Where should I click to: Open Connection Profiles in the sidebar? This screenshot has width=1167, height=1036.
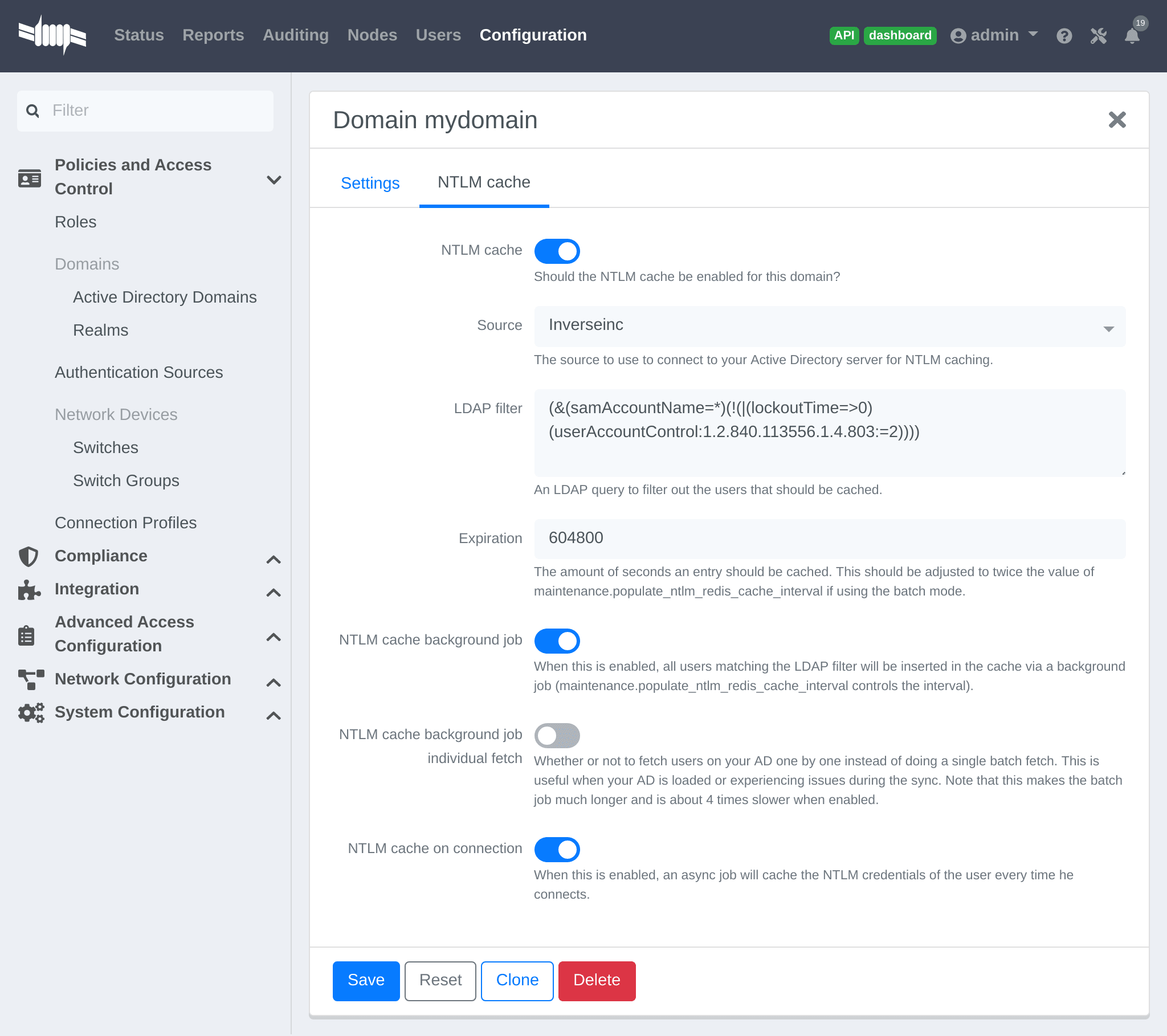tap(125, 523)
